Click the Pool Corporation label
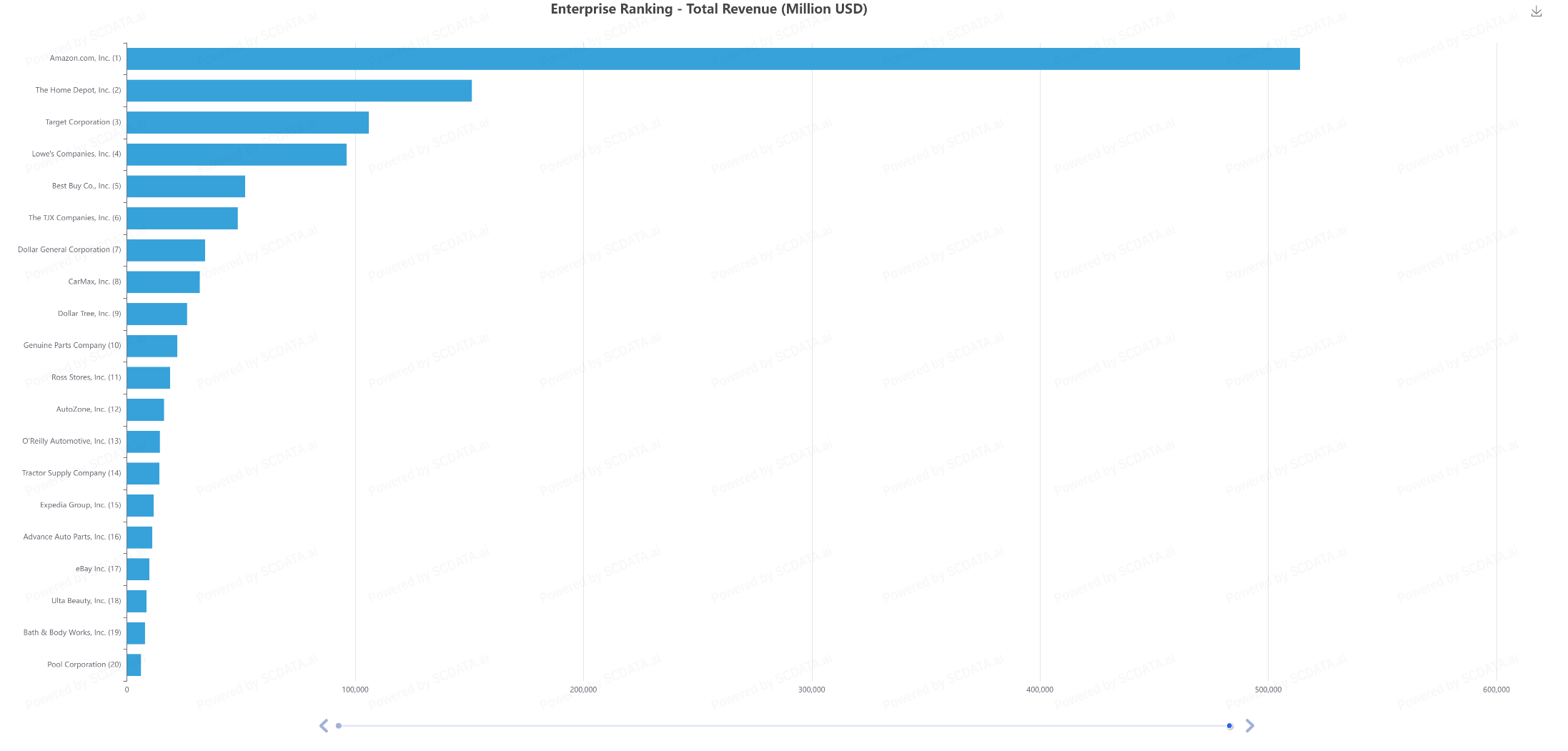This screenshot has height=751, width=1568. tap(84, 665)
